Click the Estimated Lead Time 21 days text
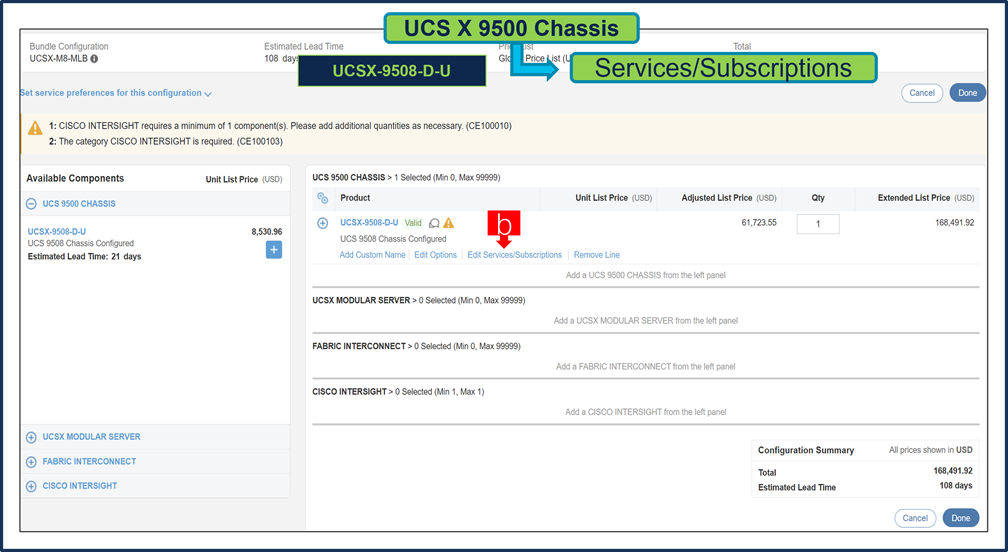Image resolution: width=1008 pixels, height=552 pixels. pyautogui.click(x=84, y=256)
